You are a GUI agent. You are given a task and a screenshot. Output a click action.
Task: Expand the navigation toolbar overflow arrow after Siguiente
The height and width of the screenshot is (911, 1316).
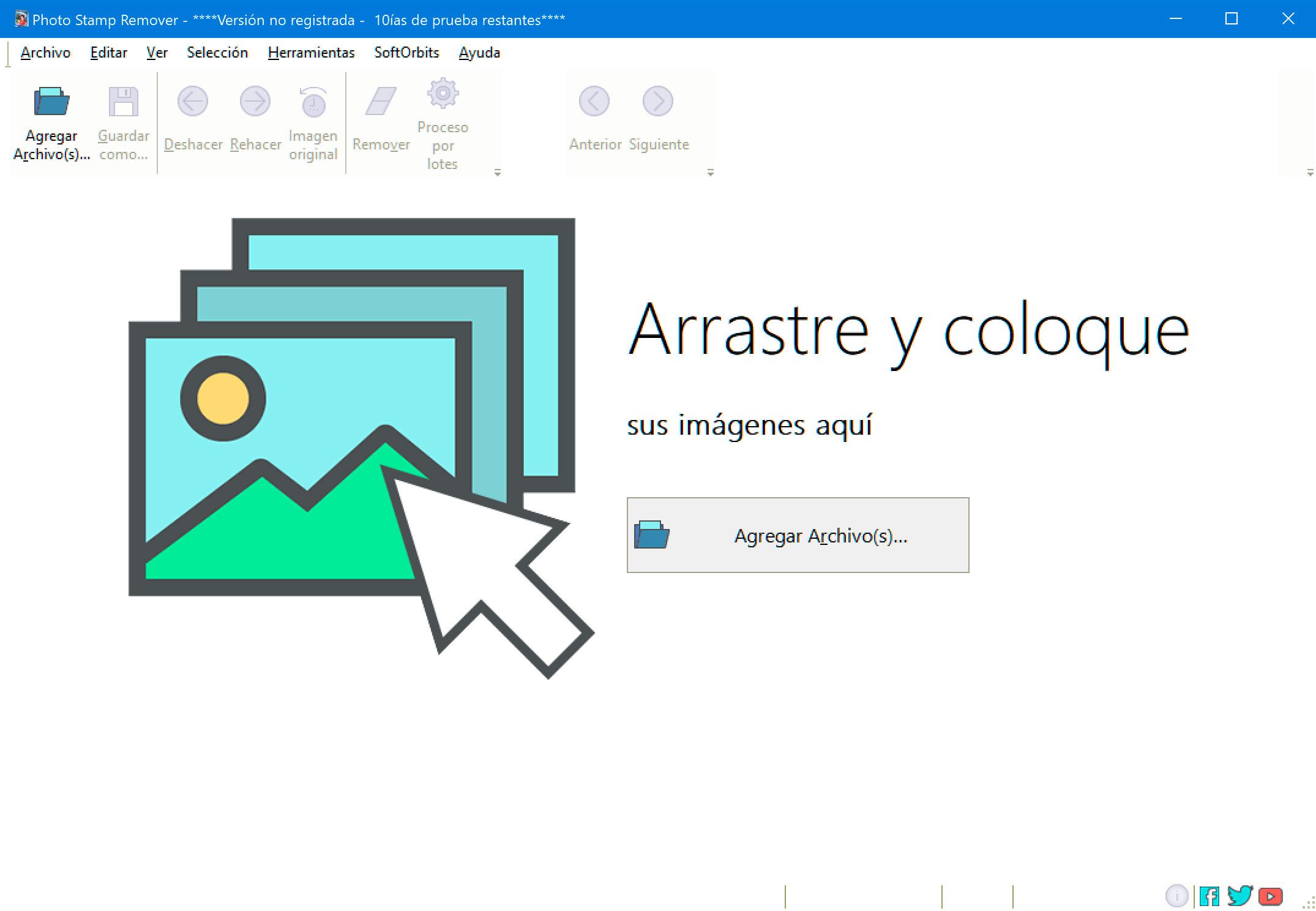click(x=711, y=173)
